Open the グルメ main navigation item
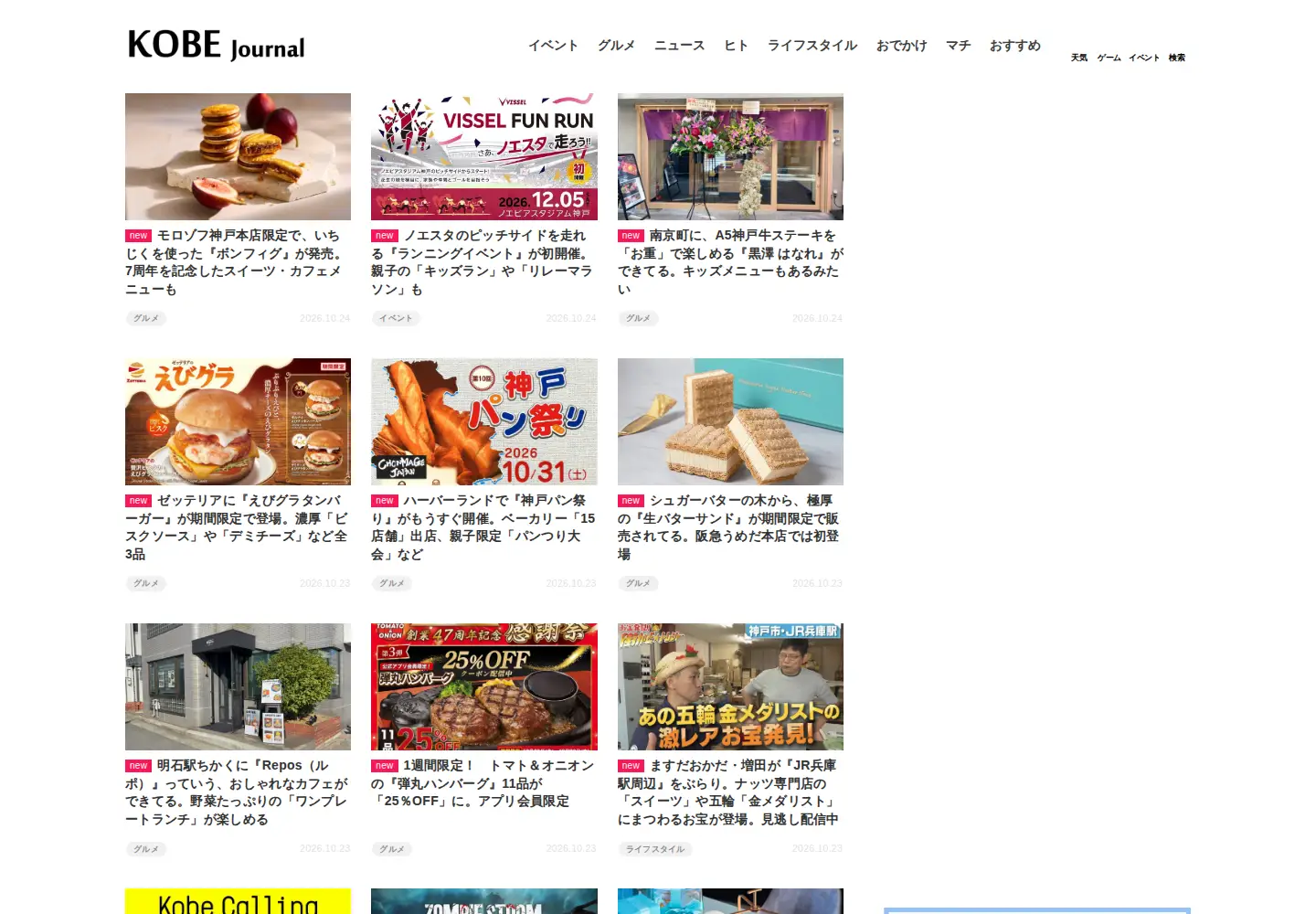1316x914 pixels. click(x=616, y=46)
